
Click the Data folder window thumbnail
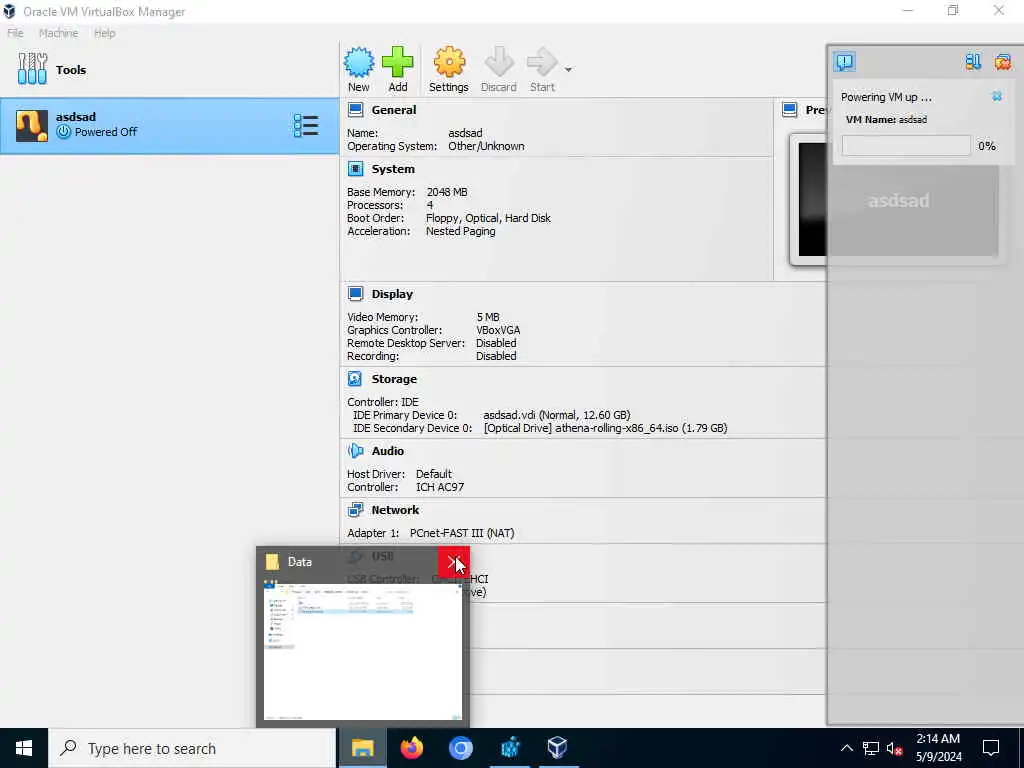(x=362, y=650)
